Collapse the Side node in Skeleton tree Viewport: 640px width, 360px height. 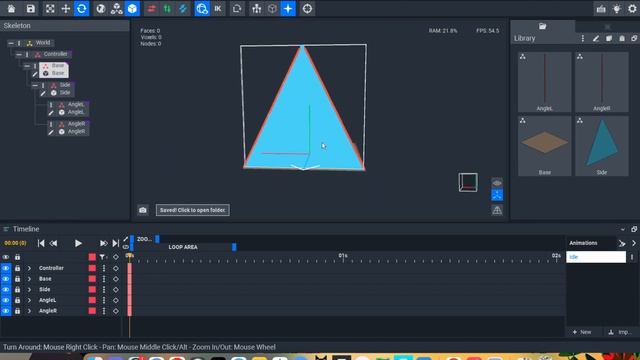(35, 85)
